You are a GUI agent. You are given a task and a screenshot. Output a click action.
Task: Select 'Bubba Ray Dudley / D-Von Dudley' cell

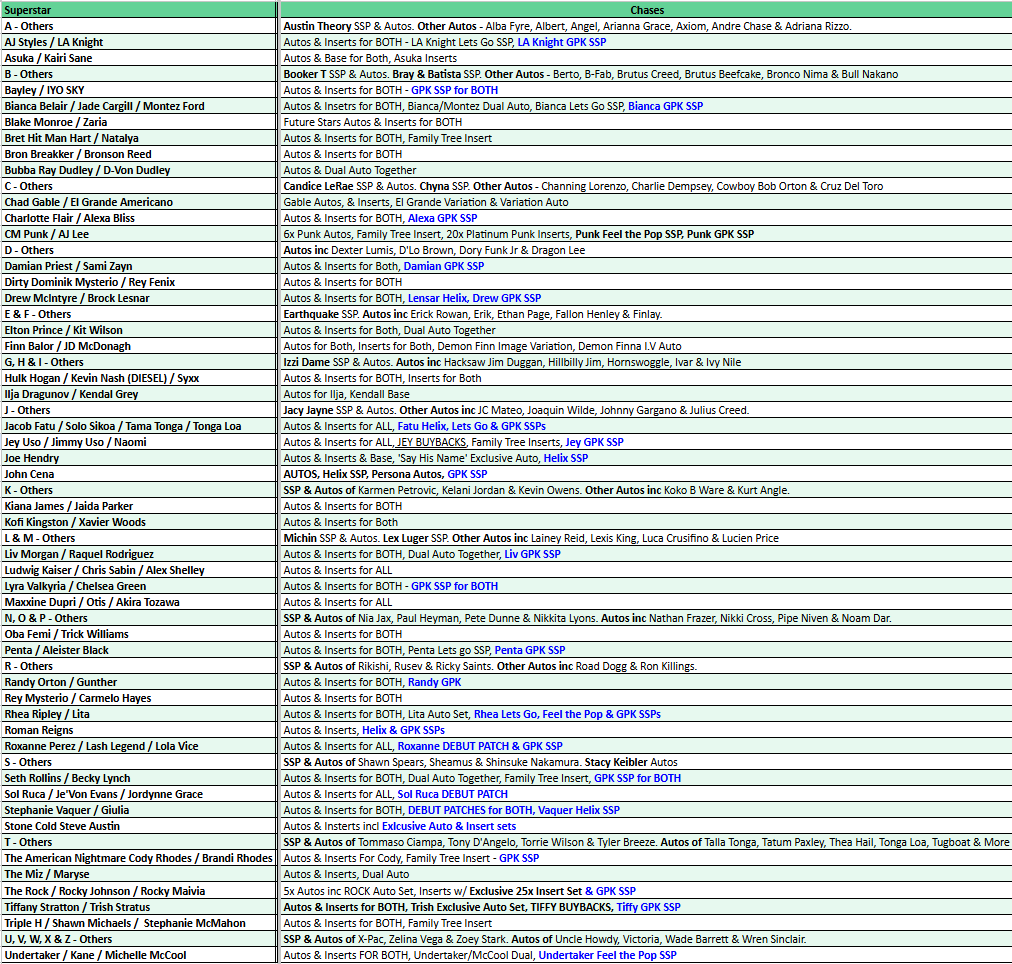(139, 170)
